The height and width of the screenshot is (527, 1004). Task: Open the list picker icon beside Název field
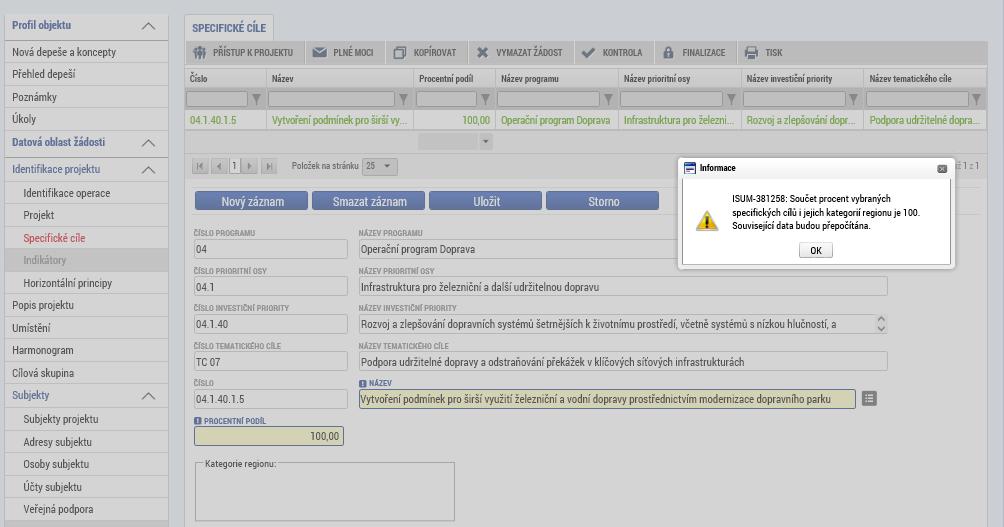[869, 398]
